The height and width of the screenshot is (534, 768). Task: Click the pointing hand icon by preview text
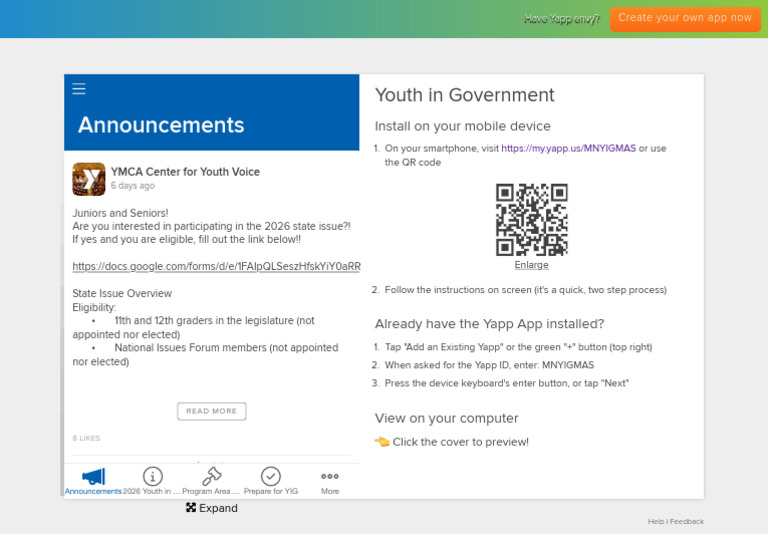click(x=382, y=441)
